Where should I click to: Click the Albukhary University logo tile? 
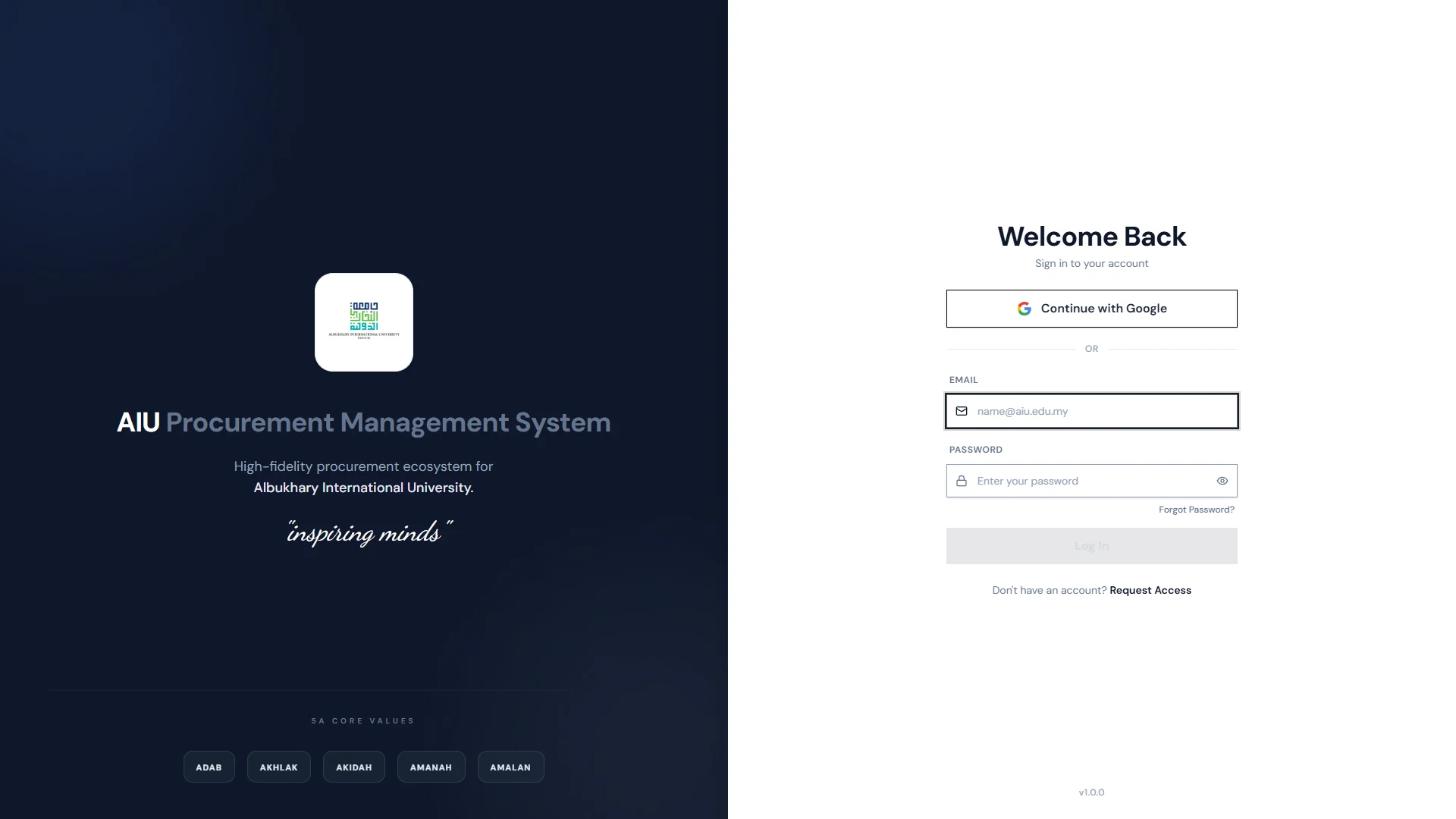pos(364,322)
